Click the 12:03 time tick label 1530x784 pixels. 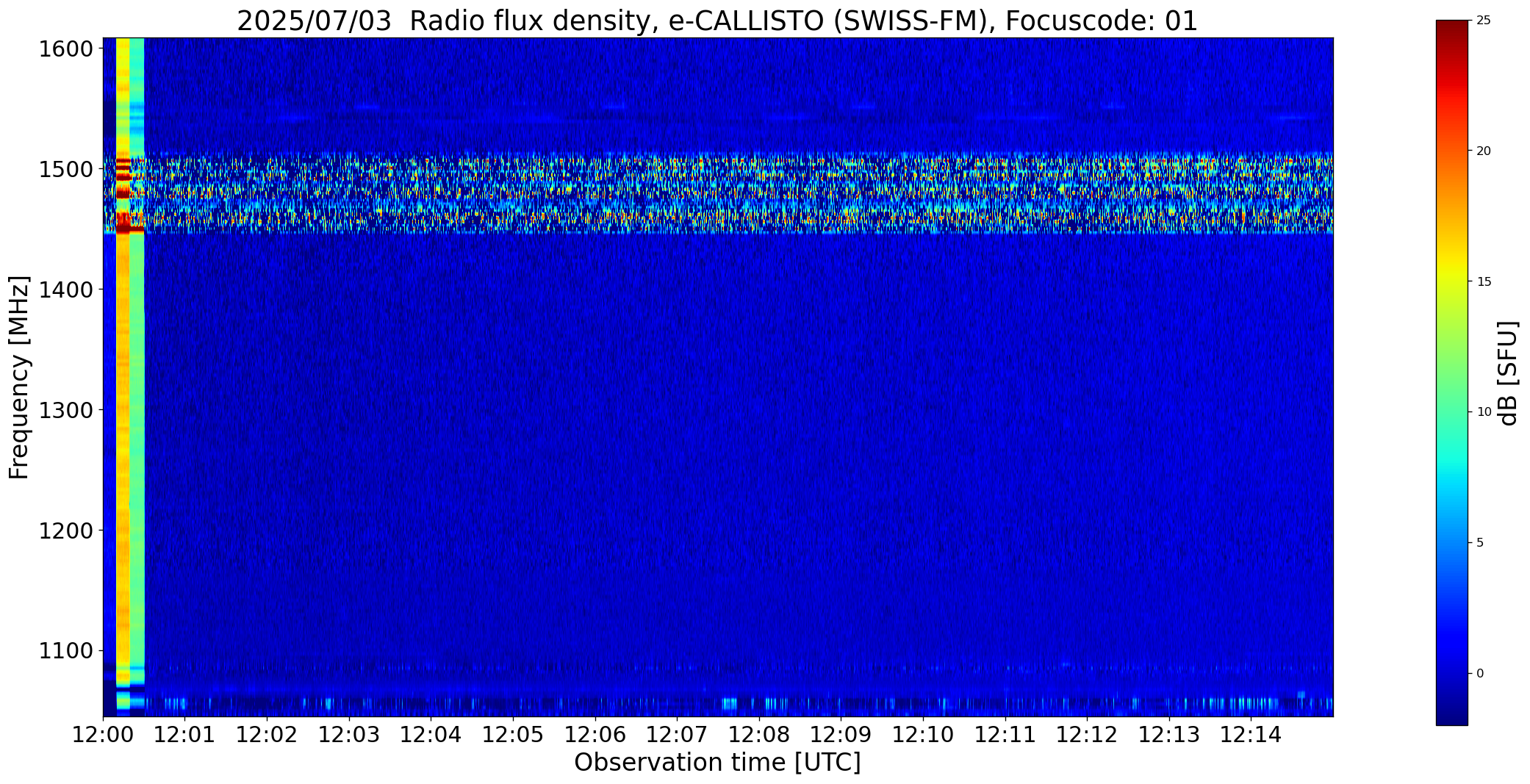349,734
